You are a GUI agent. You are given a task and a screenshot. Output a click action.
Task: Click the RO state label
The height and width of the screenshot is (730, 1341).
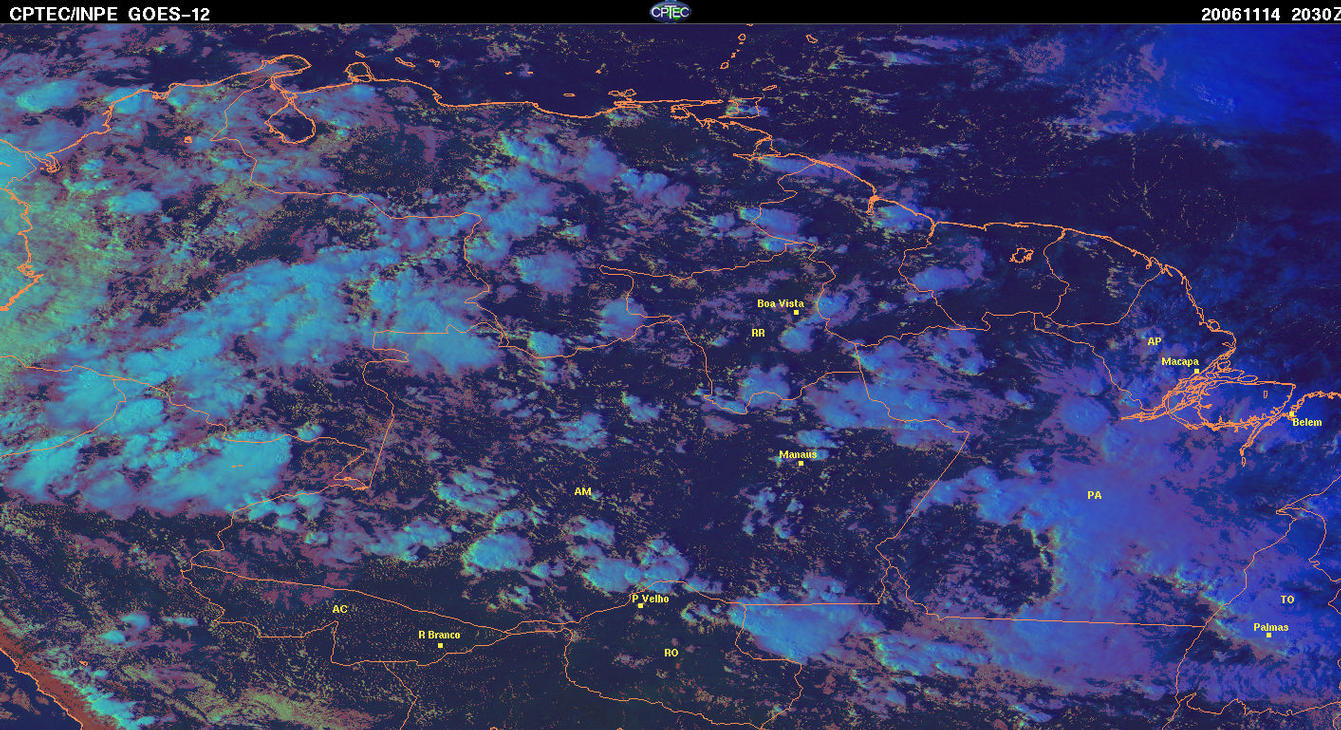tap(671, 652)
